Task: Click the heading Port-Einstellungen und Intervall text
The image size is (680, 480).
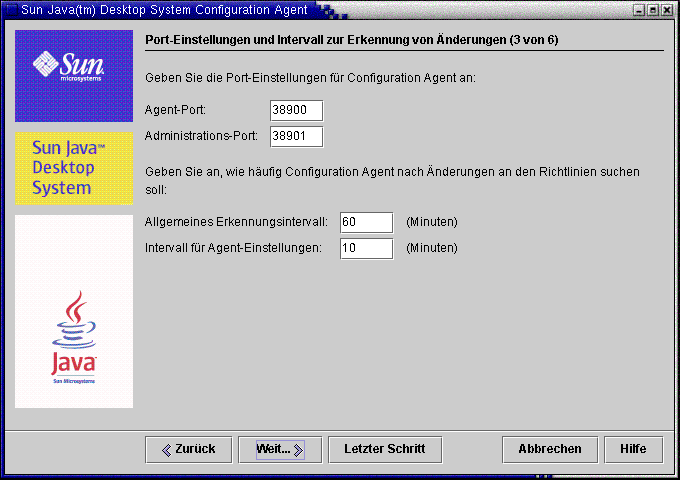Action: click(352, 40)
